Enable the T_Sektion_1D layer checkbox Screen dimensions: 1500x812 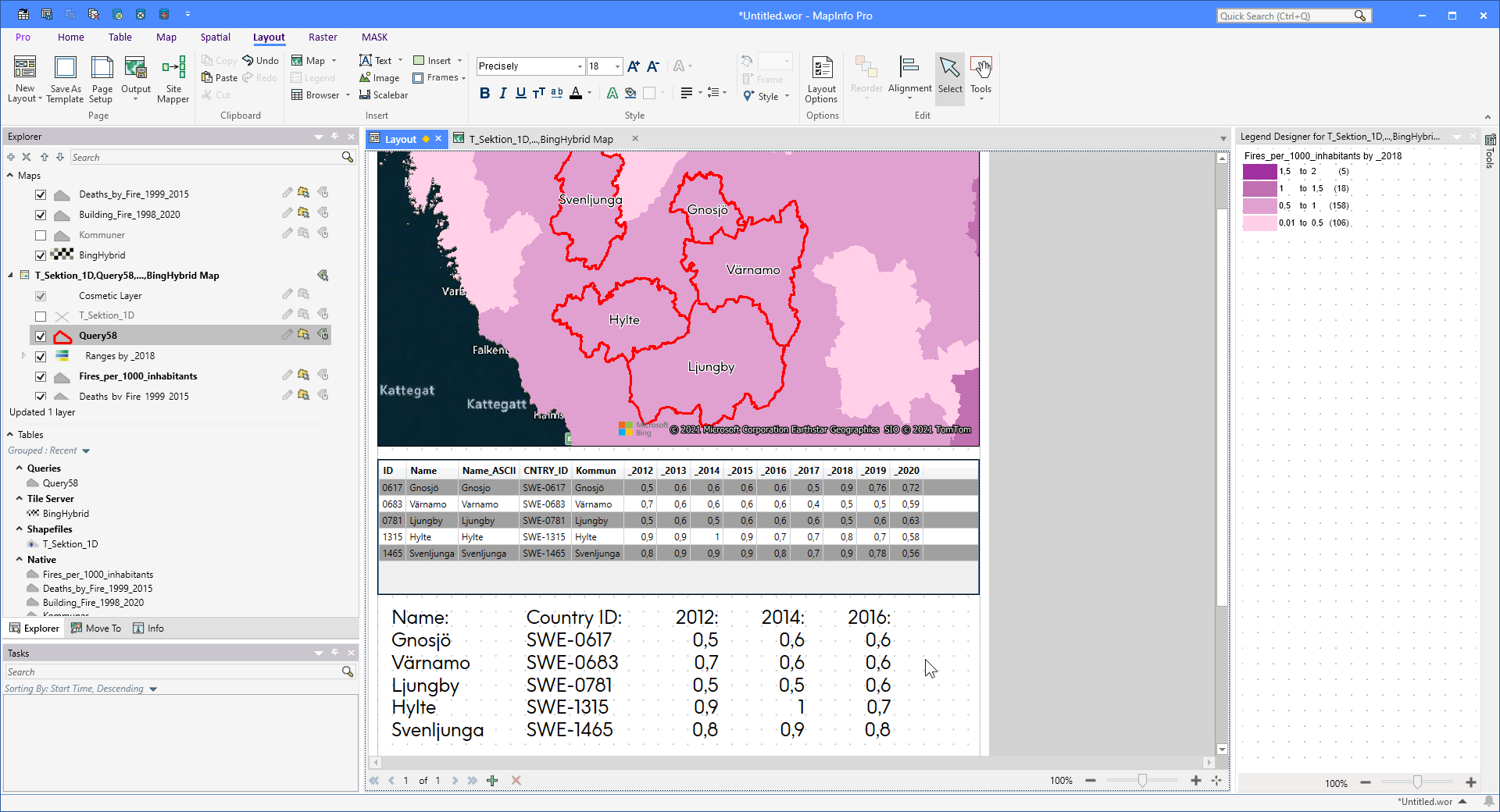[x=41, y=316]
